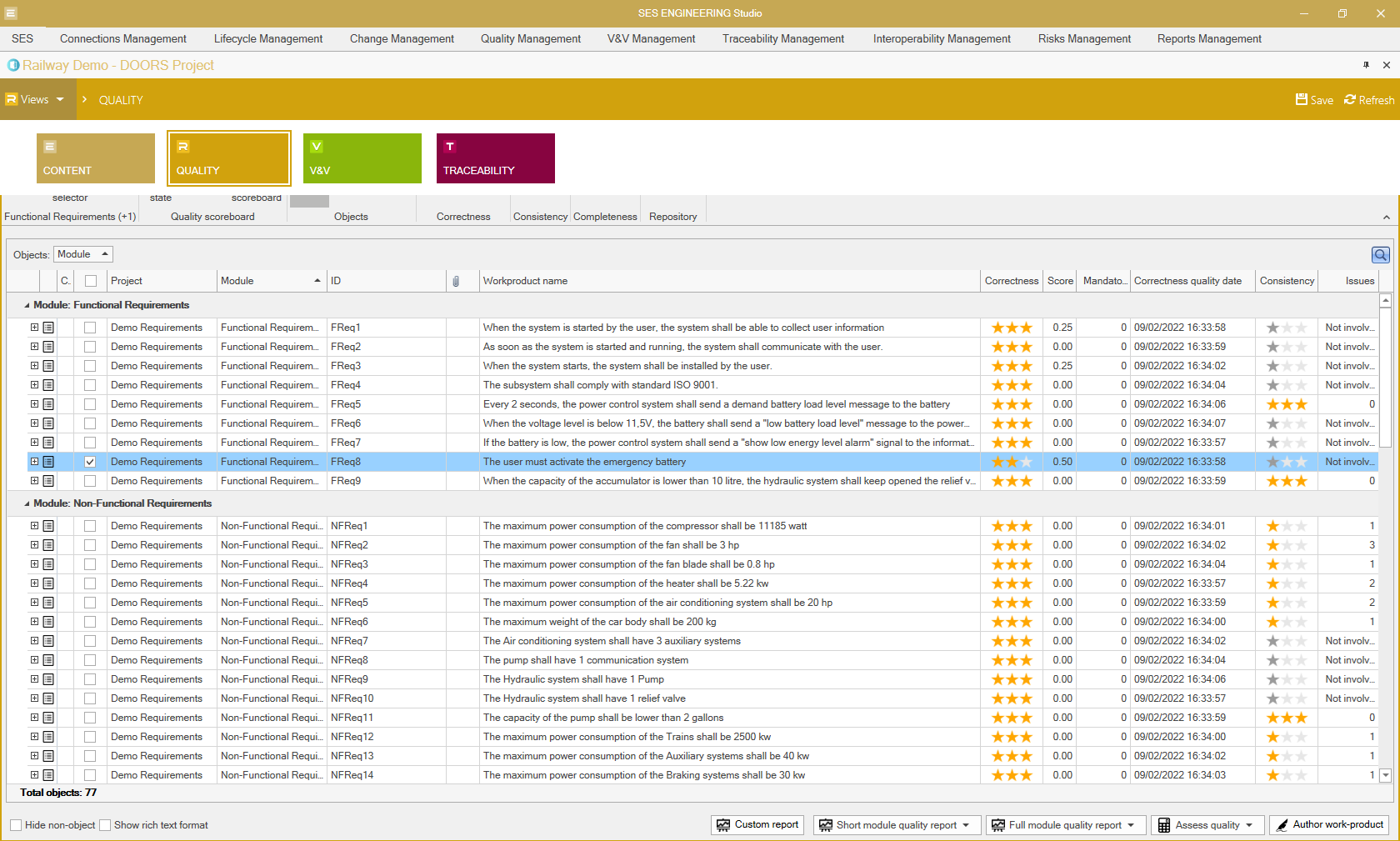Viewport: 1400px width, 841px height.
Task: Check the NFReq9 row checkbox
Action: [x=90, y=679]
